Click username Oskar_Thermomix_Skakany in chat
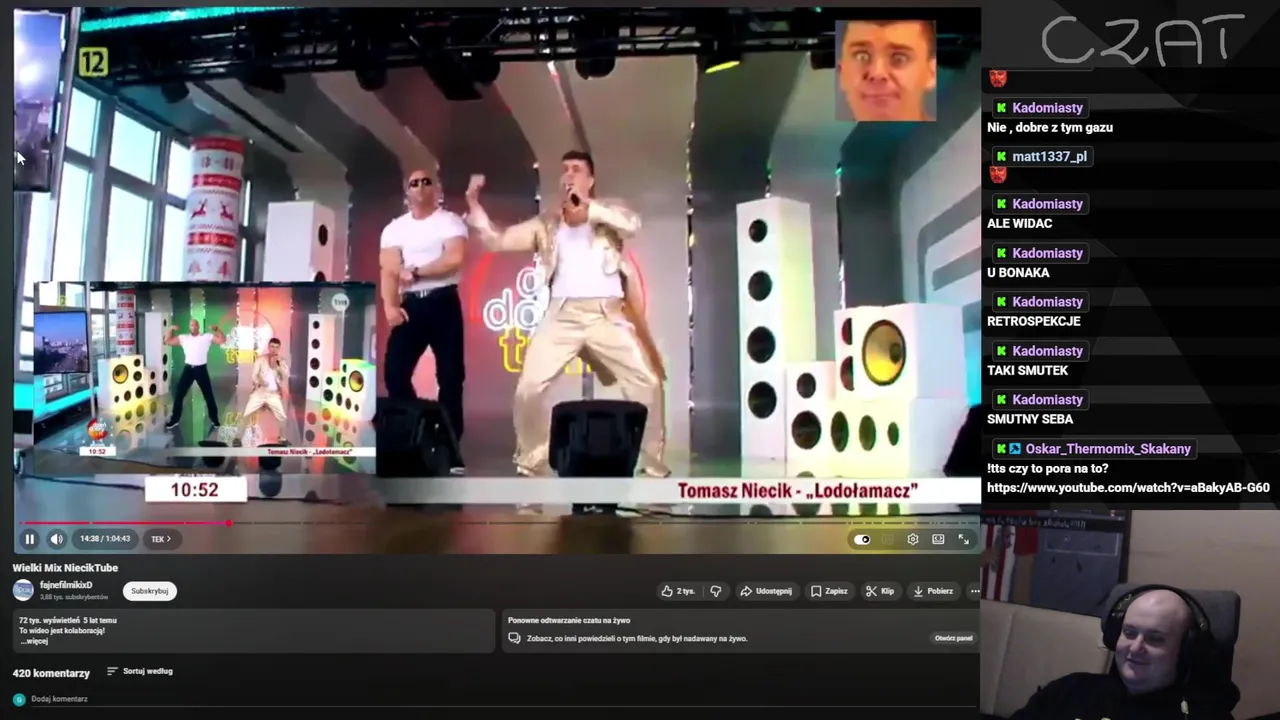1280x720 pixels. (x=1108, y=449)
